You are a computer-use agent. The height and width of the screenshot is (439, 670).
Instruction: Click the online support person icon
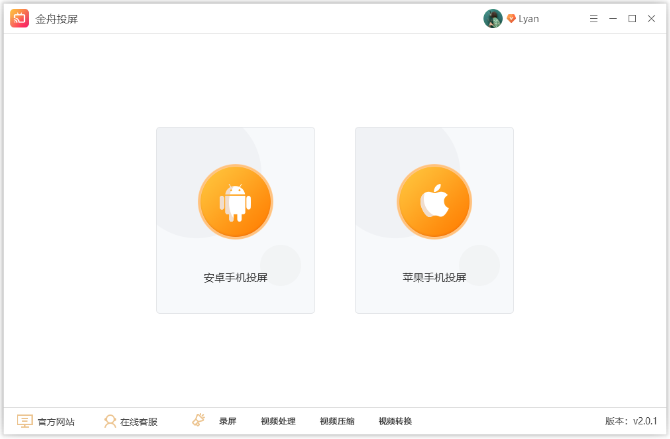click(110, 421)
